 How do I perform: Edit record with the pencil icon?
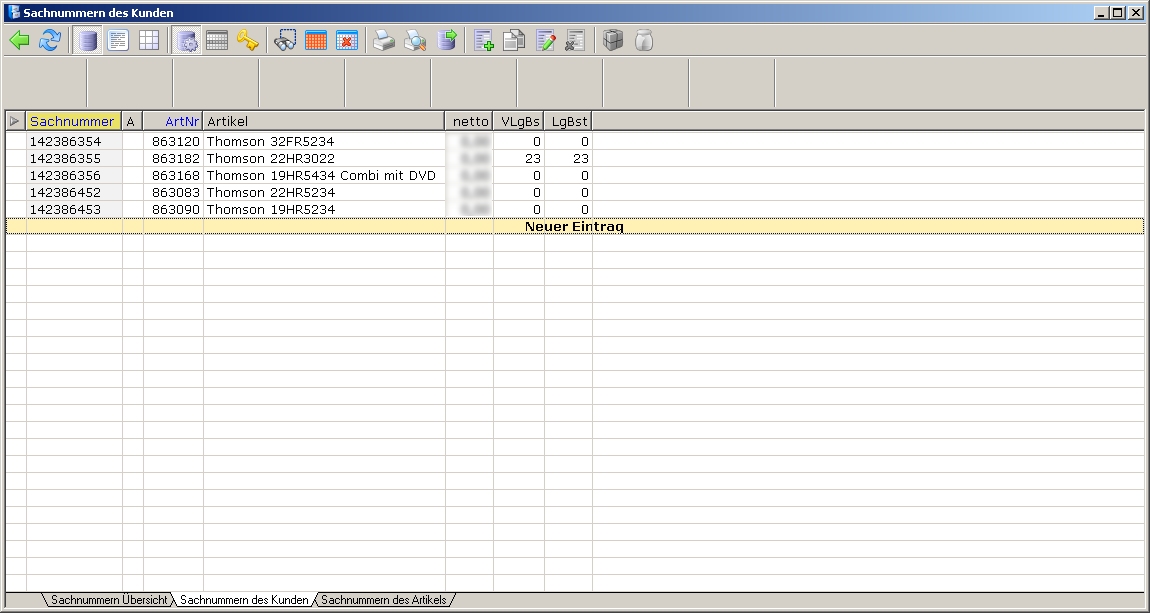click(x=546, y=41)
